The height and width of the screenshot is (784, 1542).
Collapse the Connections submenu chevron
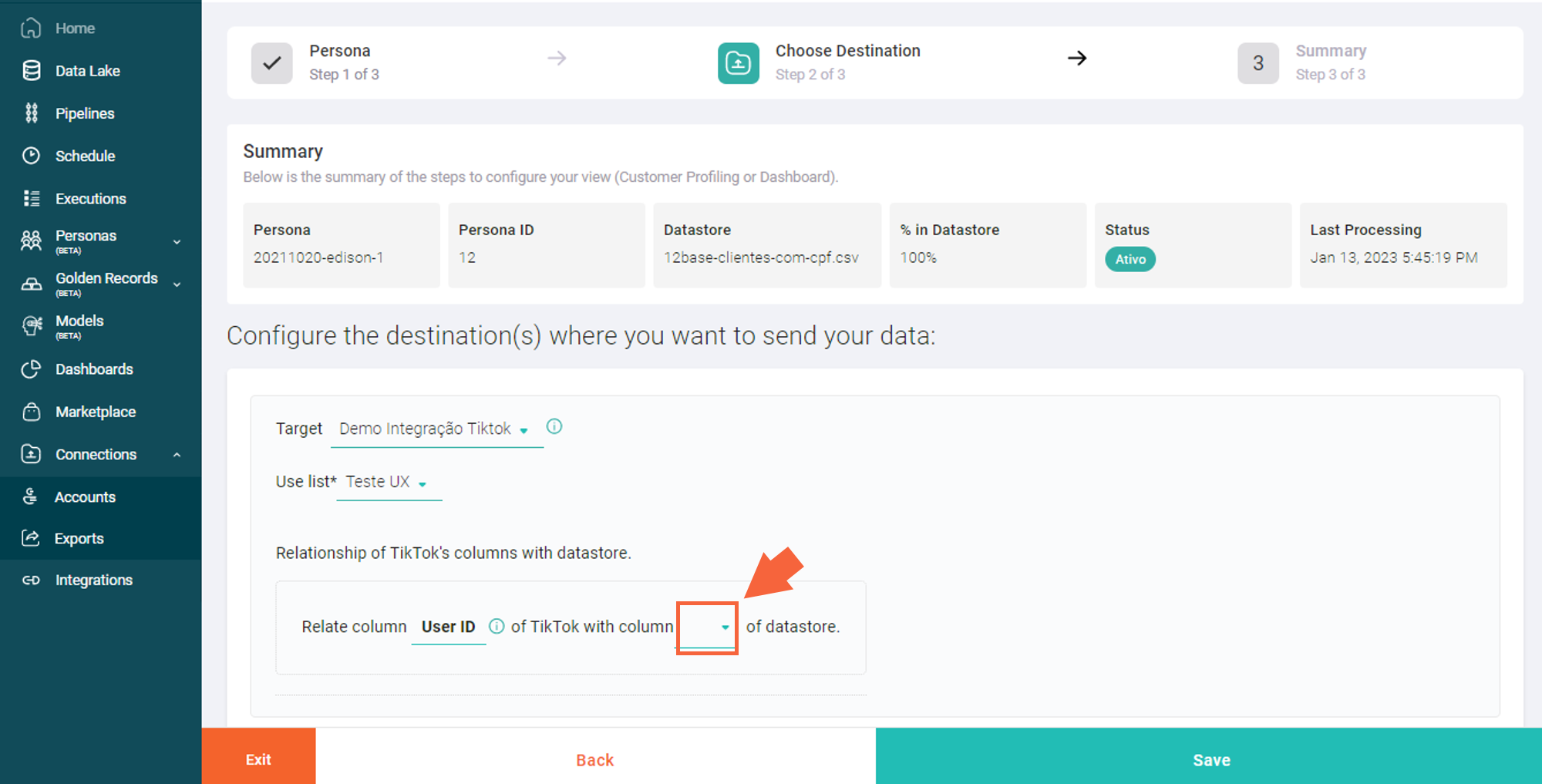[177, 455]
